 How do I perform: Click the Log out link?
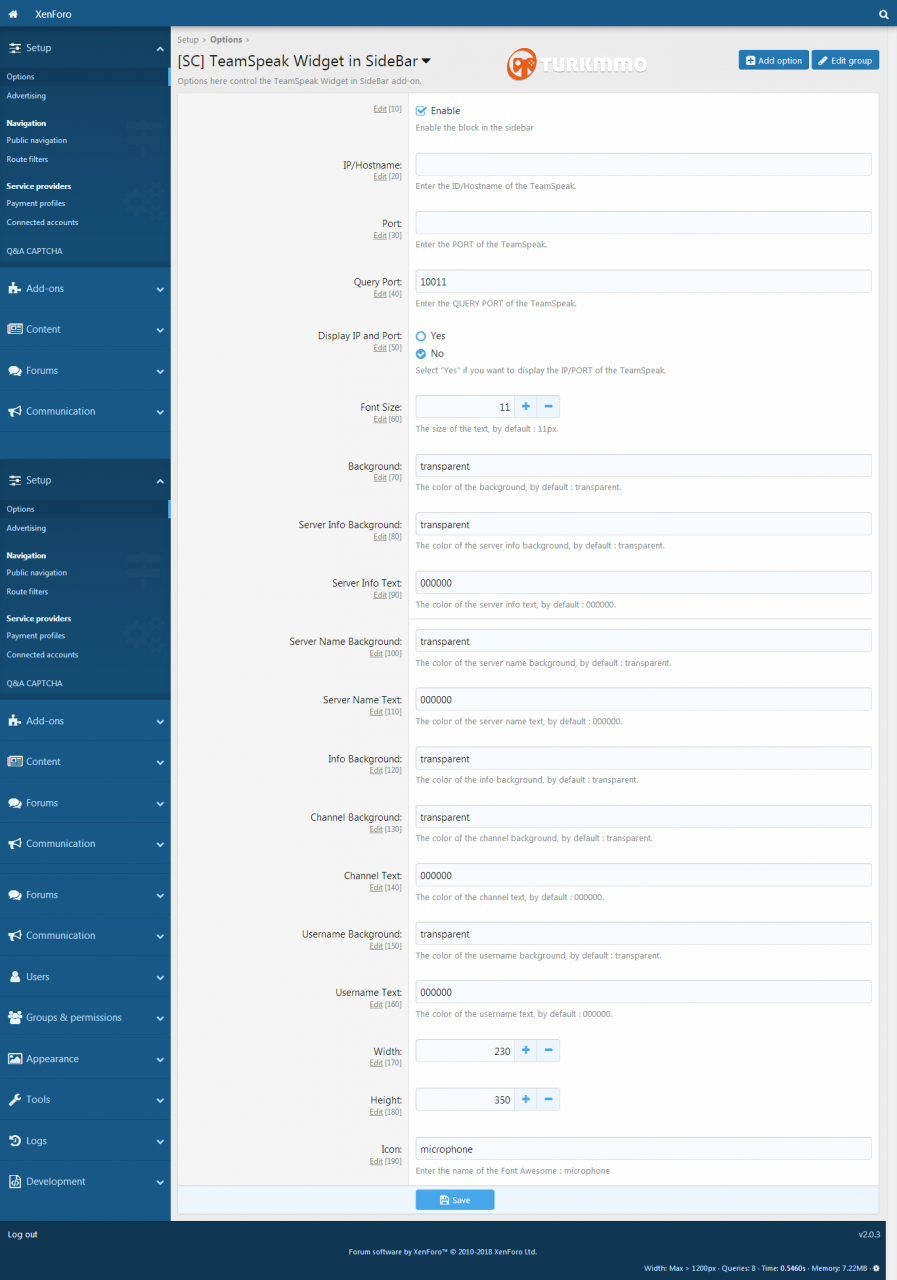22,1235
